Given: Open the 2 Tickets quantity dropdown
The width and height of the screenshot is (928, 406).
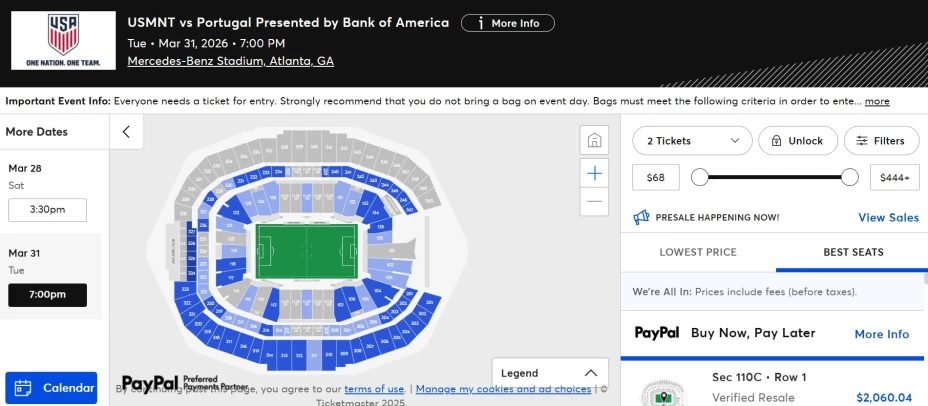Looking at the screenshot, I should click(692, 141).
